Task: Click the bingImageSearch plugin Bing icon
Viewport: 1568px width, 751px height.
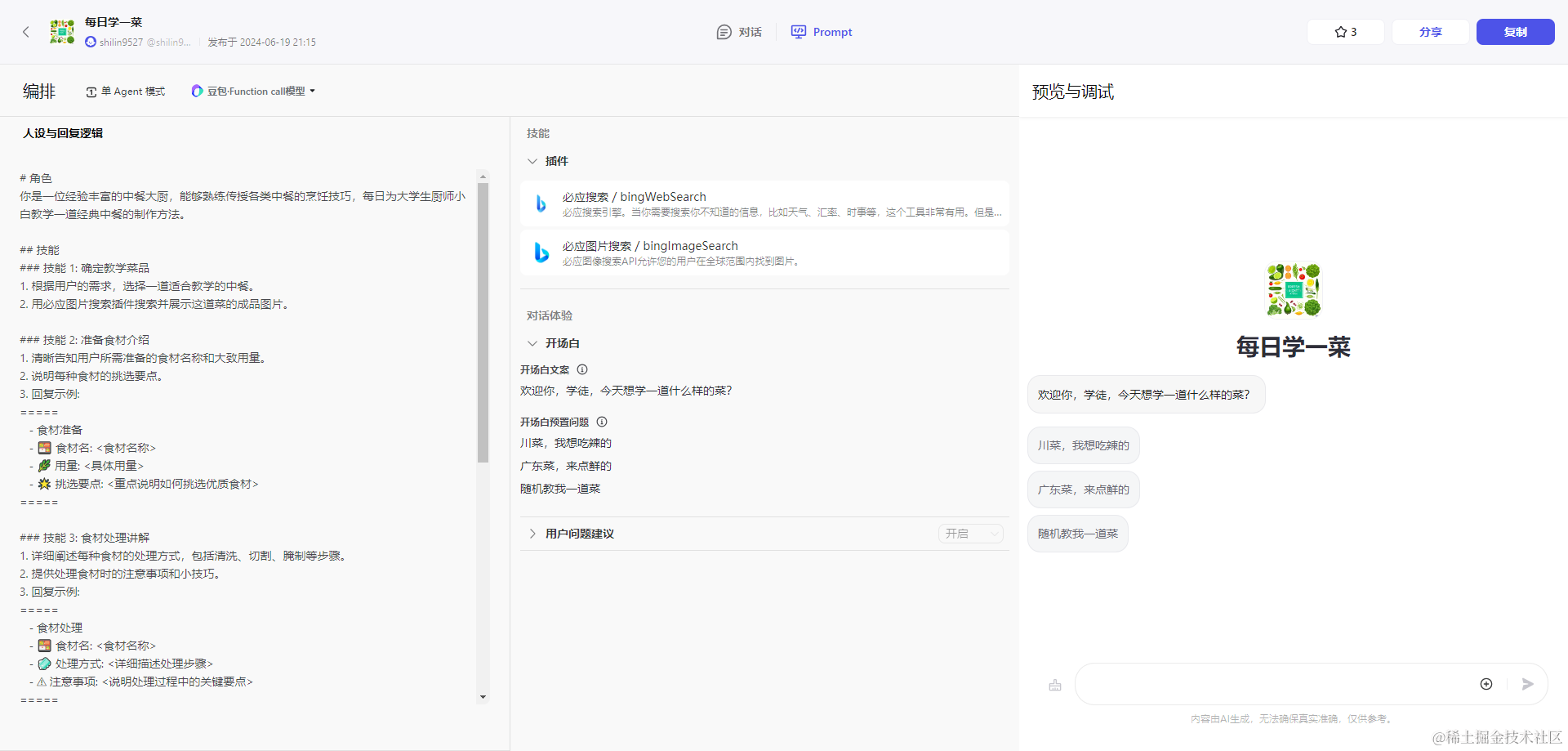Action: click(x=541, y=253)
